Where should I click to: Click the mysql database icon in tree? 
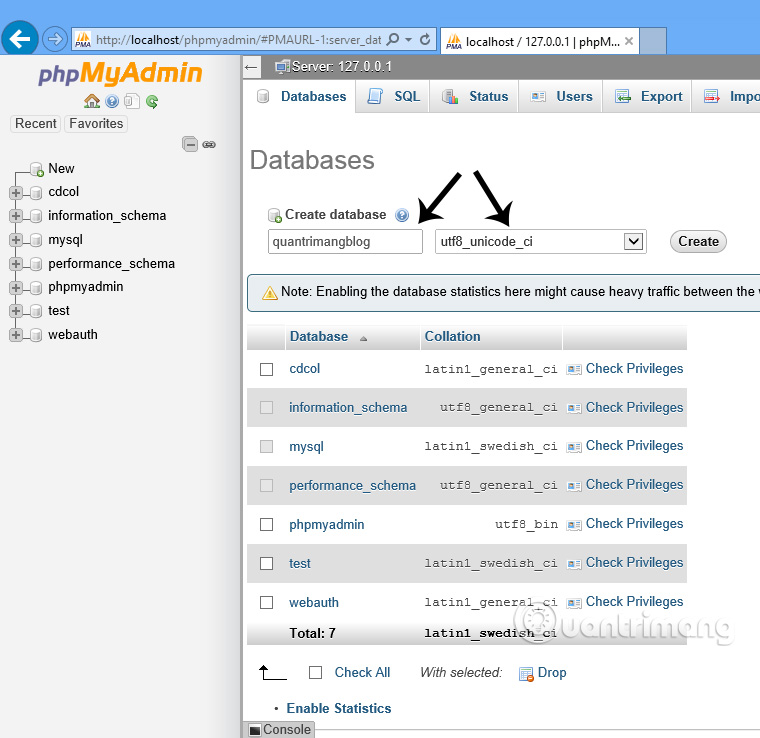coord(36,240)
